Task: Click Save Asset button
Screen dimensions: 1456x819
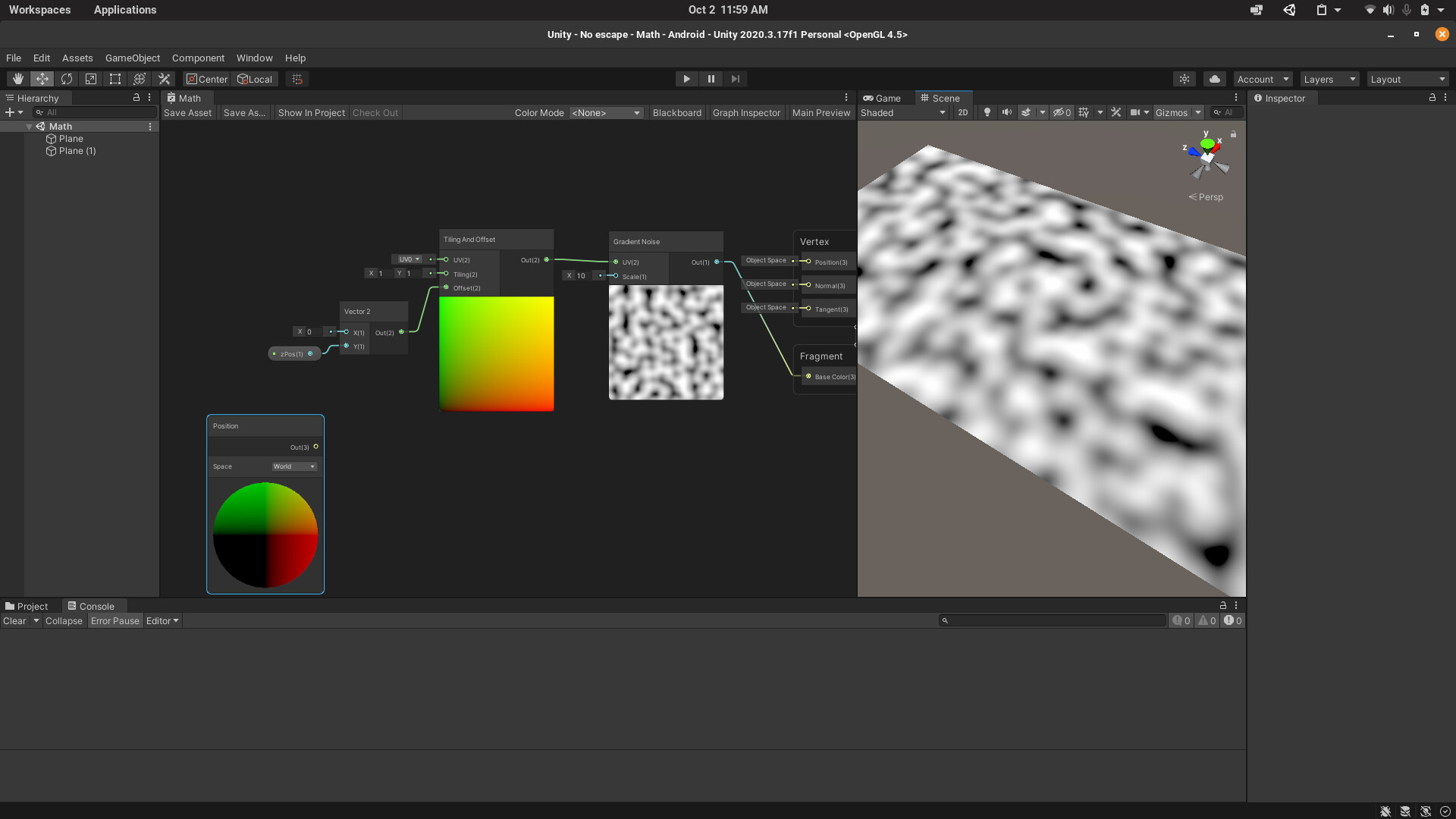Action: click(x=187, y=113)
